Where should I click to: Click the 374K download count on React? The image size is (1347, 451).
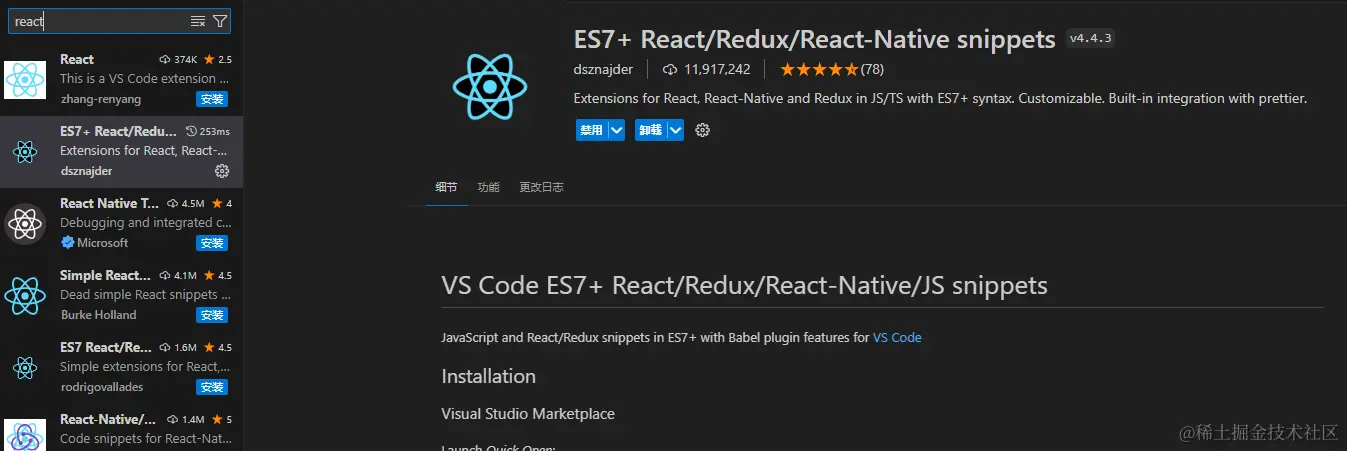click(179, 59)
